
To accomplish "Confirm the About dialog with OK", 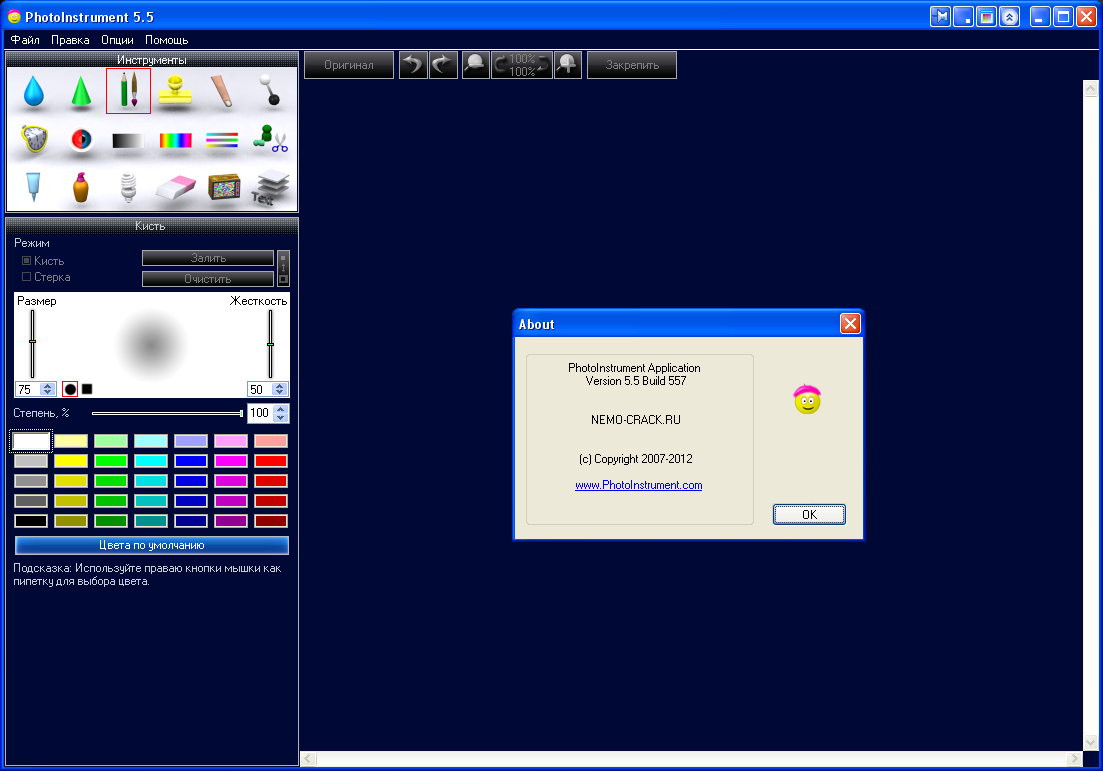I will (810, 514).
